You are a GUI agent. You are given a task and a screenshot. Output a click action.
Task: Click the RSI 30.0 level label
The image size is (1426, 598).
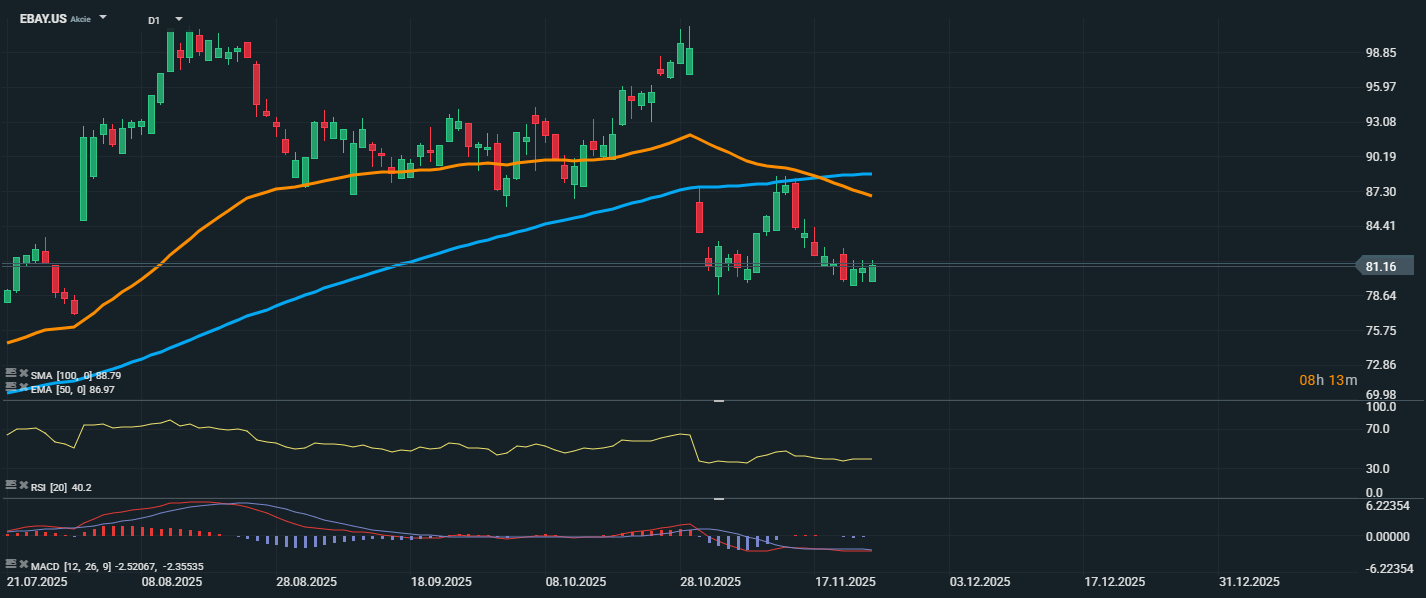[1380, 469]
